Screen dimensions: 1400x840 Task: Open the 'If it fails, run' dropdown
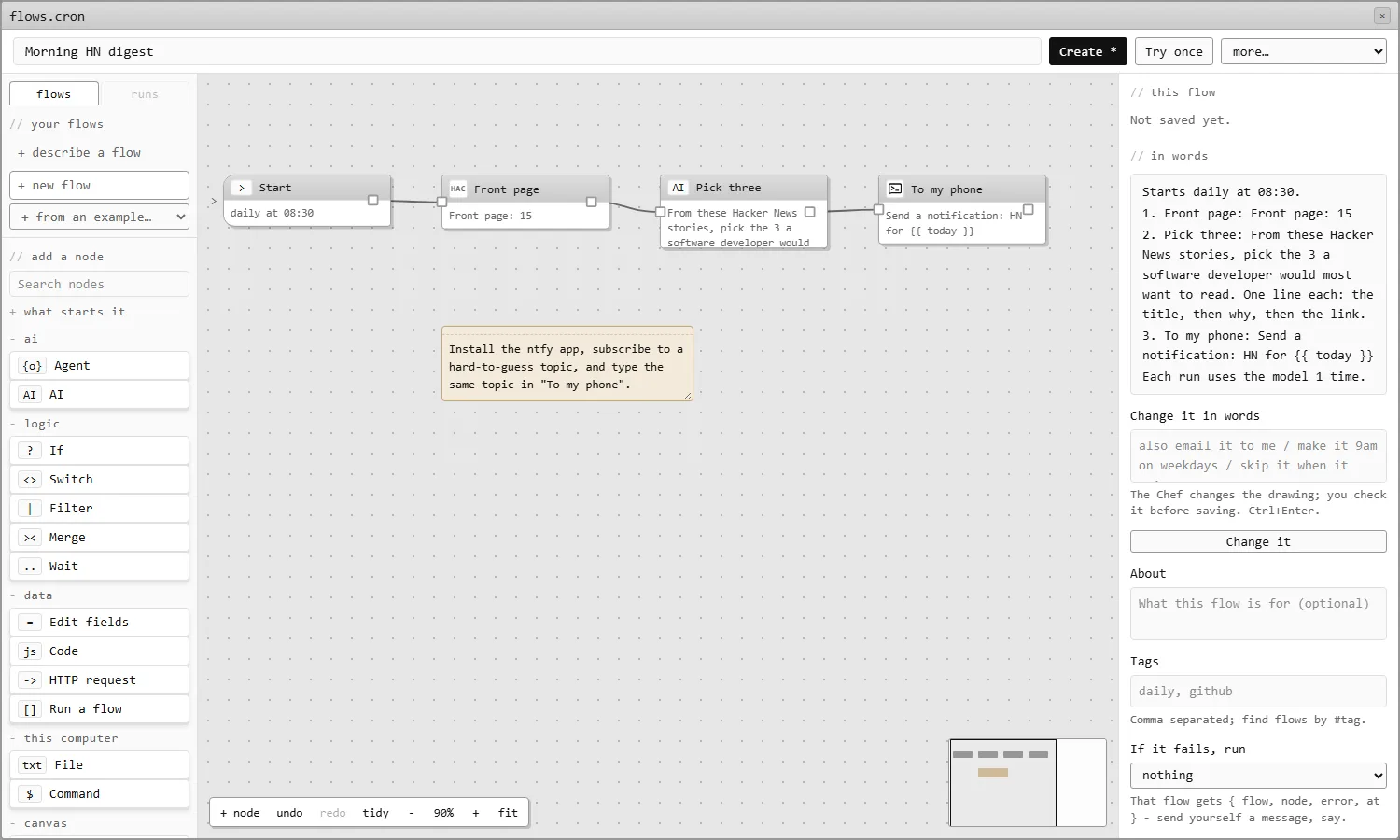1258,776
